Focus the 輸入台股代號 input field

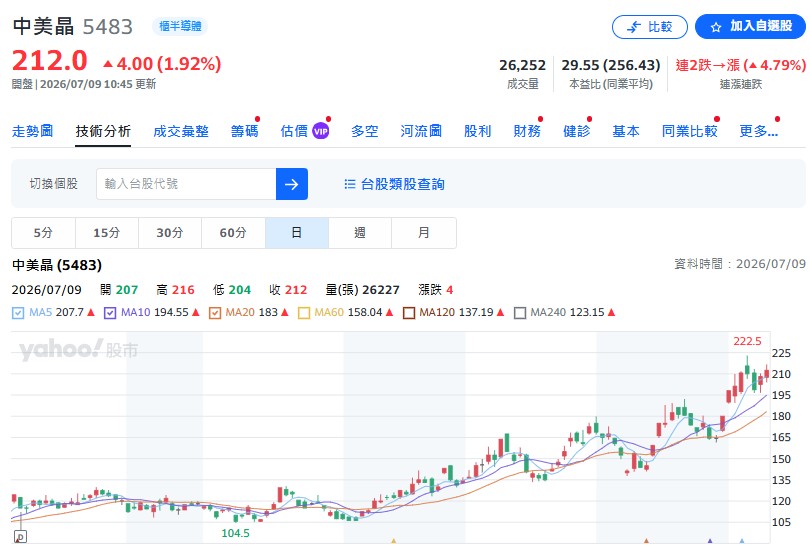click(186, 184)
